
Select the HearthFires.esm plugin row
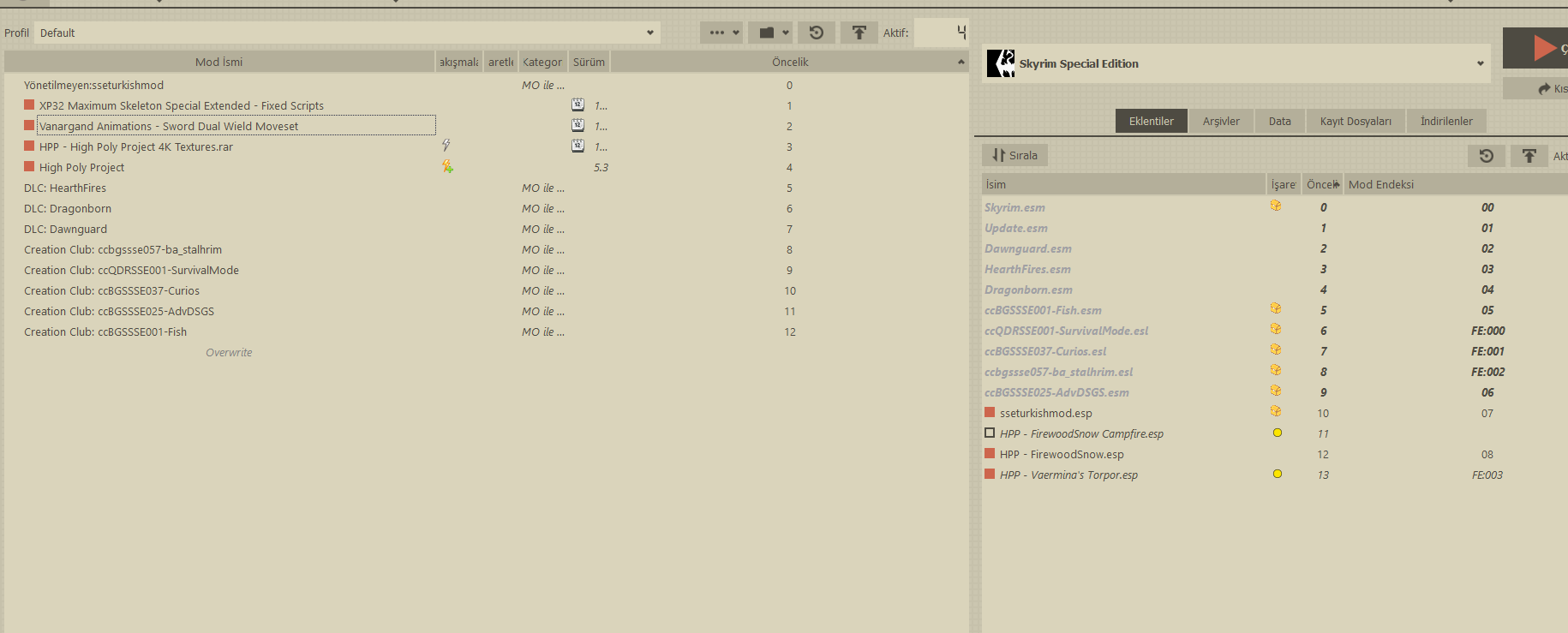tap(1275, 269)
